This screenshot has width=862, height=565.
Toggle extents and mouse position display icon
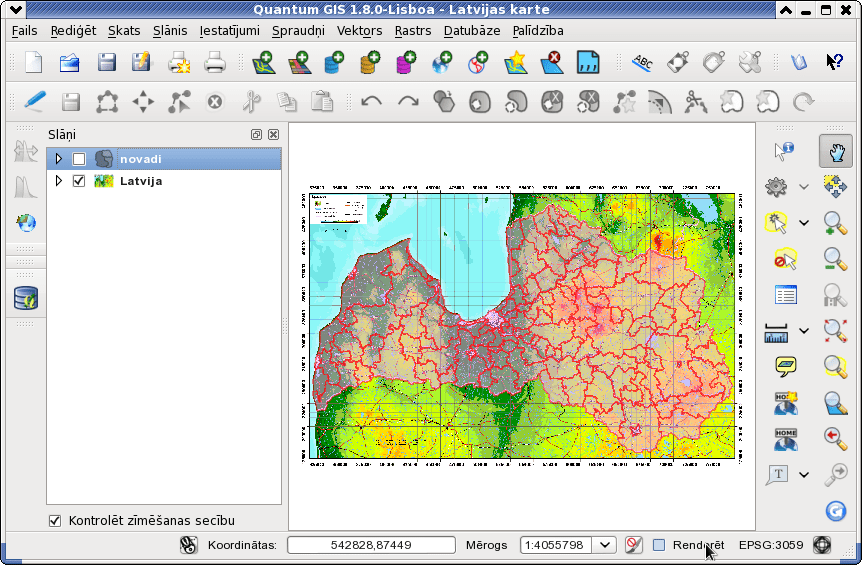(x=189, y=545)
